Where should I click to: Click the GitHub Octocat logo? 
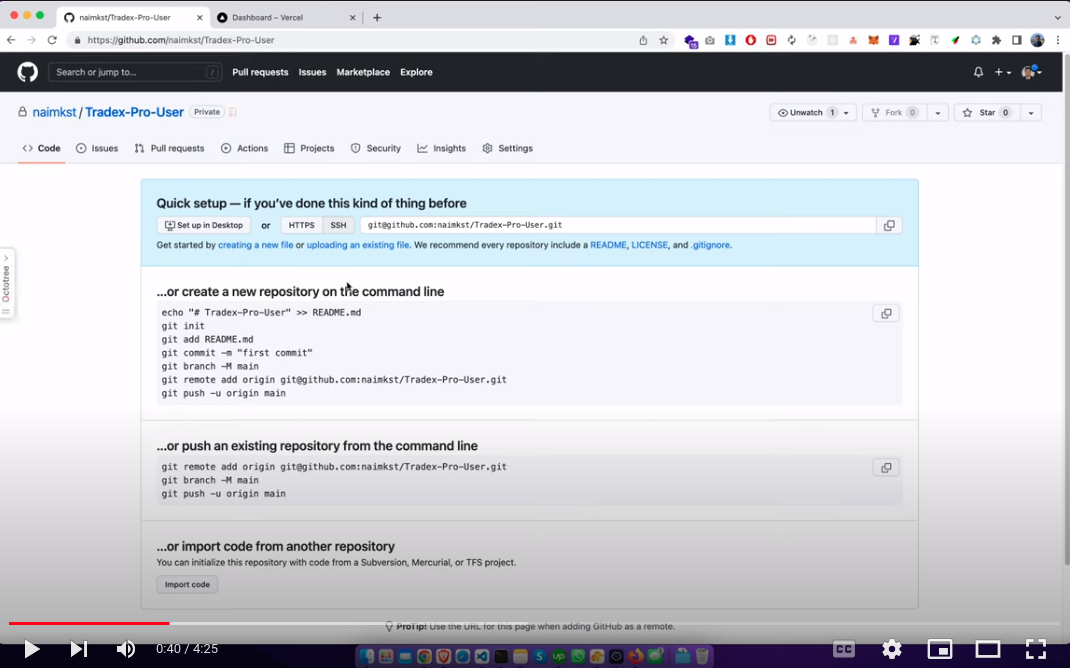pos(27,72)
